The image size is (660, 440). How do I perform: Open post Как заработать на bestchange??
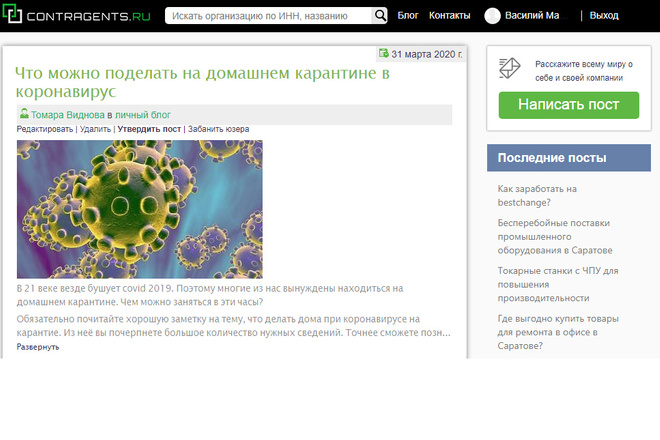(x=537, y=196)
